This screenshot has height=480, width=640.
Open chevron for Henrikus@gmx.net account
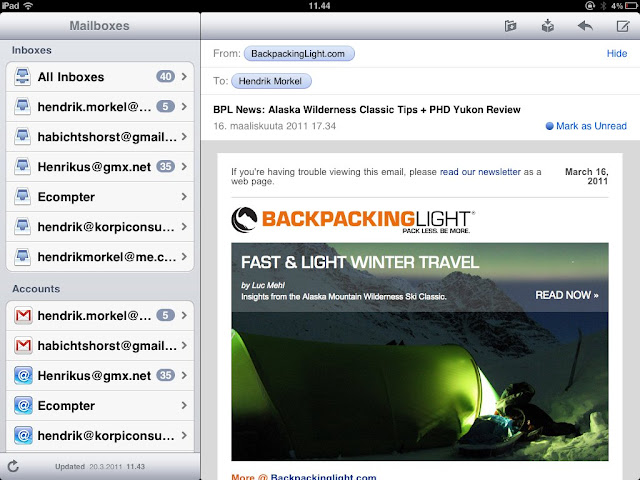184,376
